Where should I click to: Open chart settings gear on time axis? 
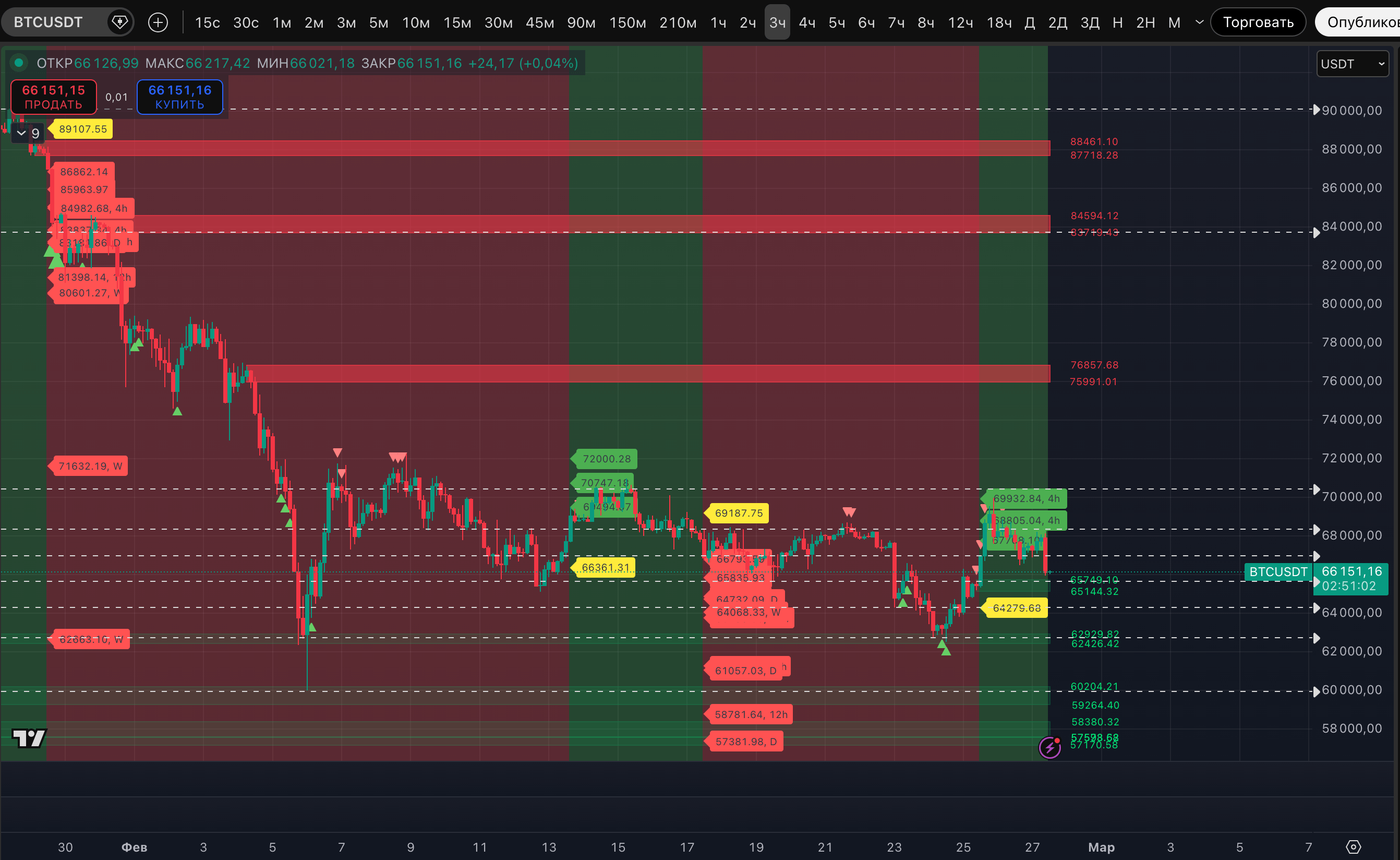1354,846
